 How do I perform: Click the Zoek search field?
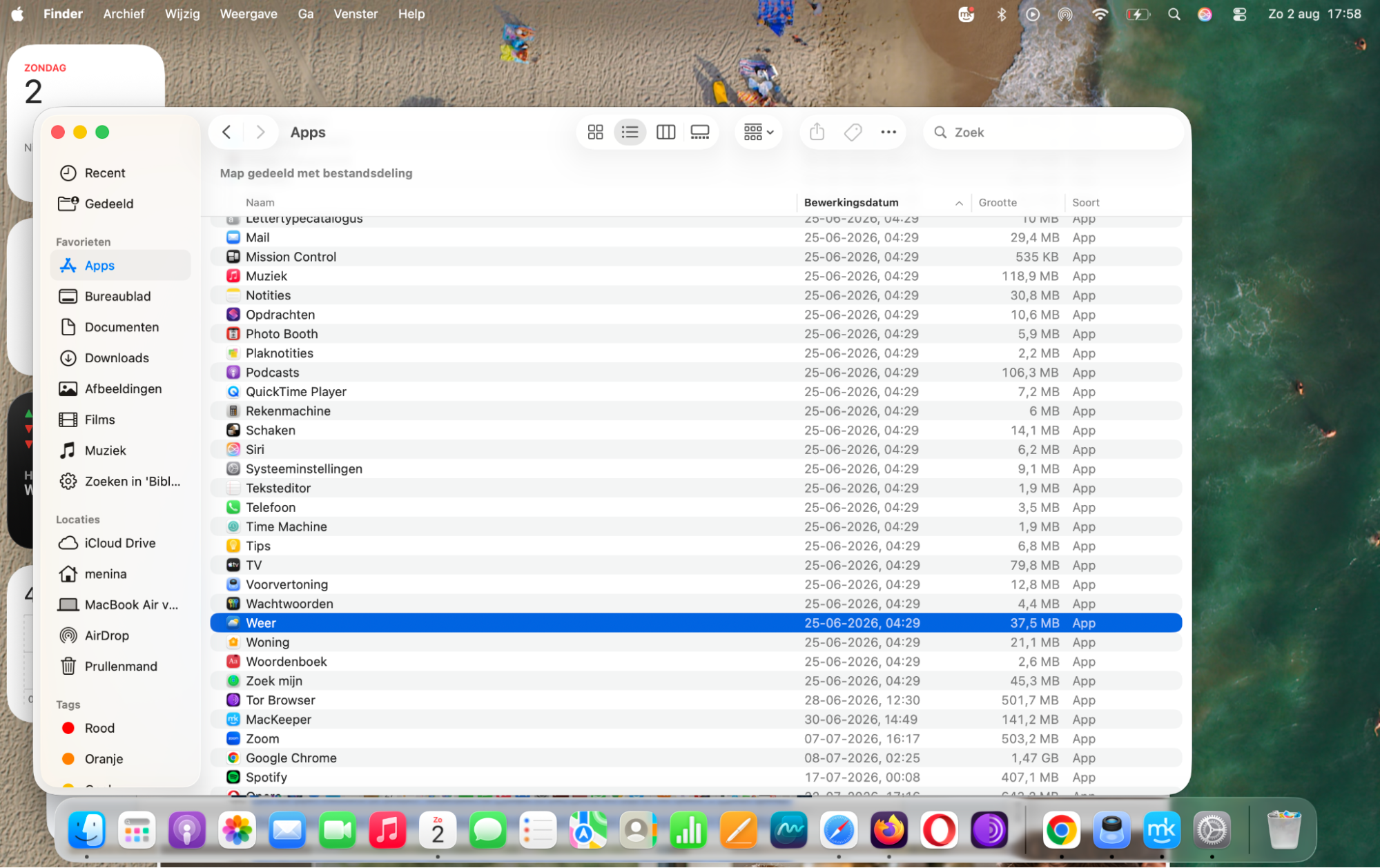[x=1053, y=132]
